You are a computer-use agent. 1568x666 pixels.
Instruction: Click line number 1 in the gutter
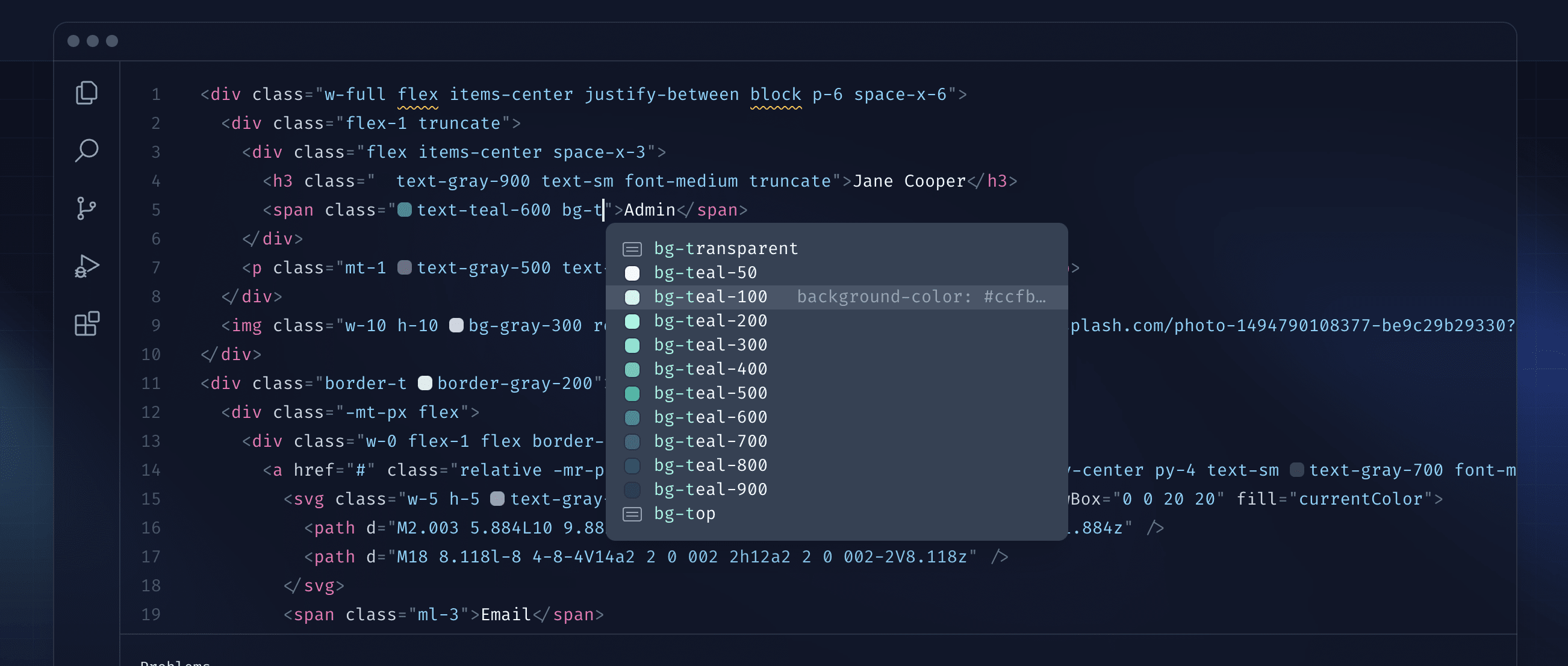(x=156, y=95)
